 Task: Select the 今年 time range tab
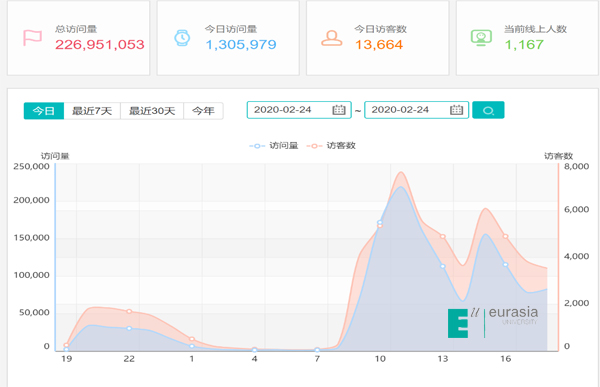(203, 111)
